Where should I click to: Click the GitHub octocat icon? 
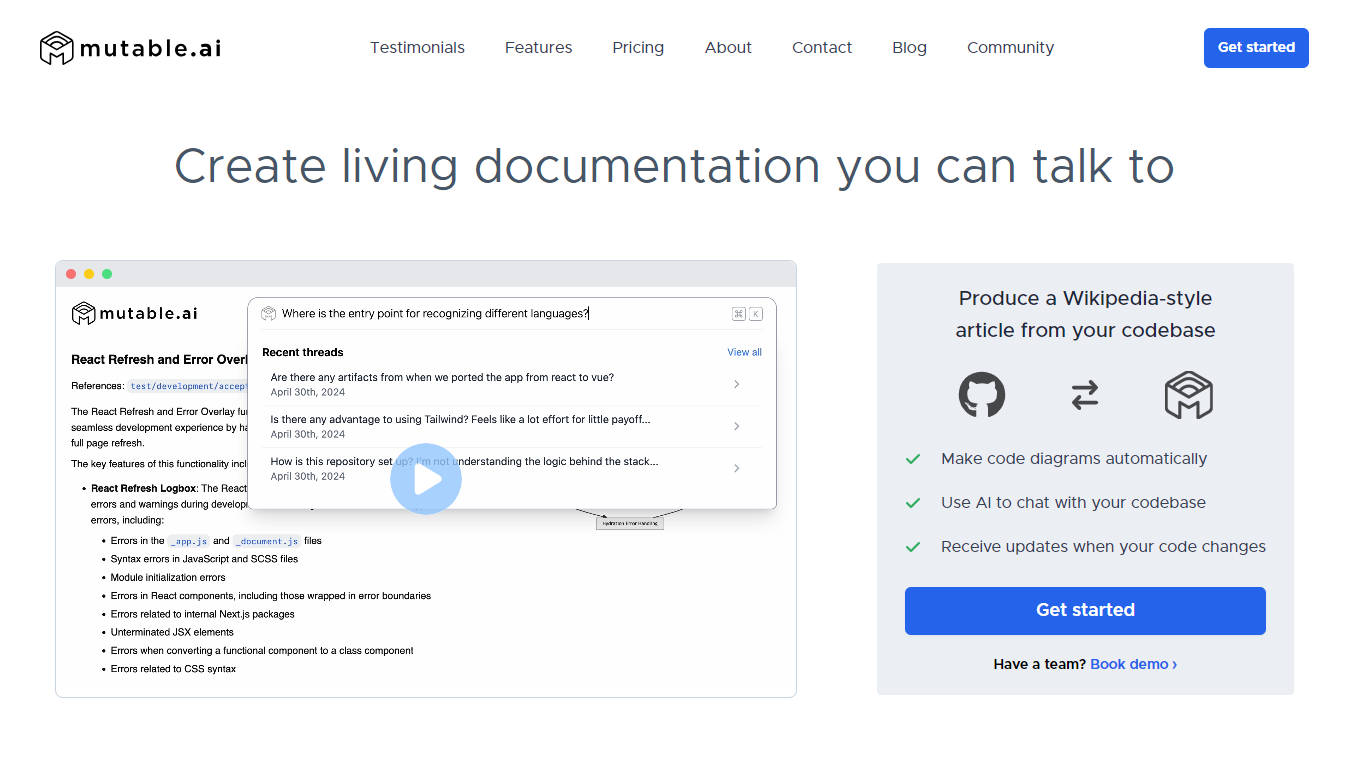982,395
